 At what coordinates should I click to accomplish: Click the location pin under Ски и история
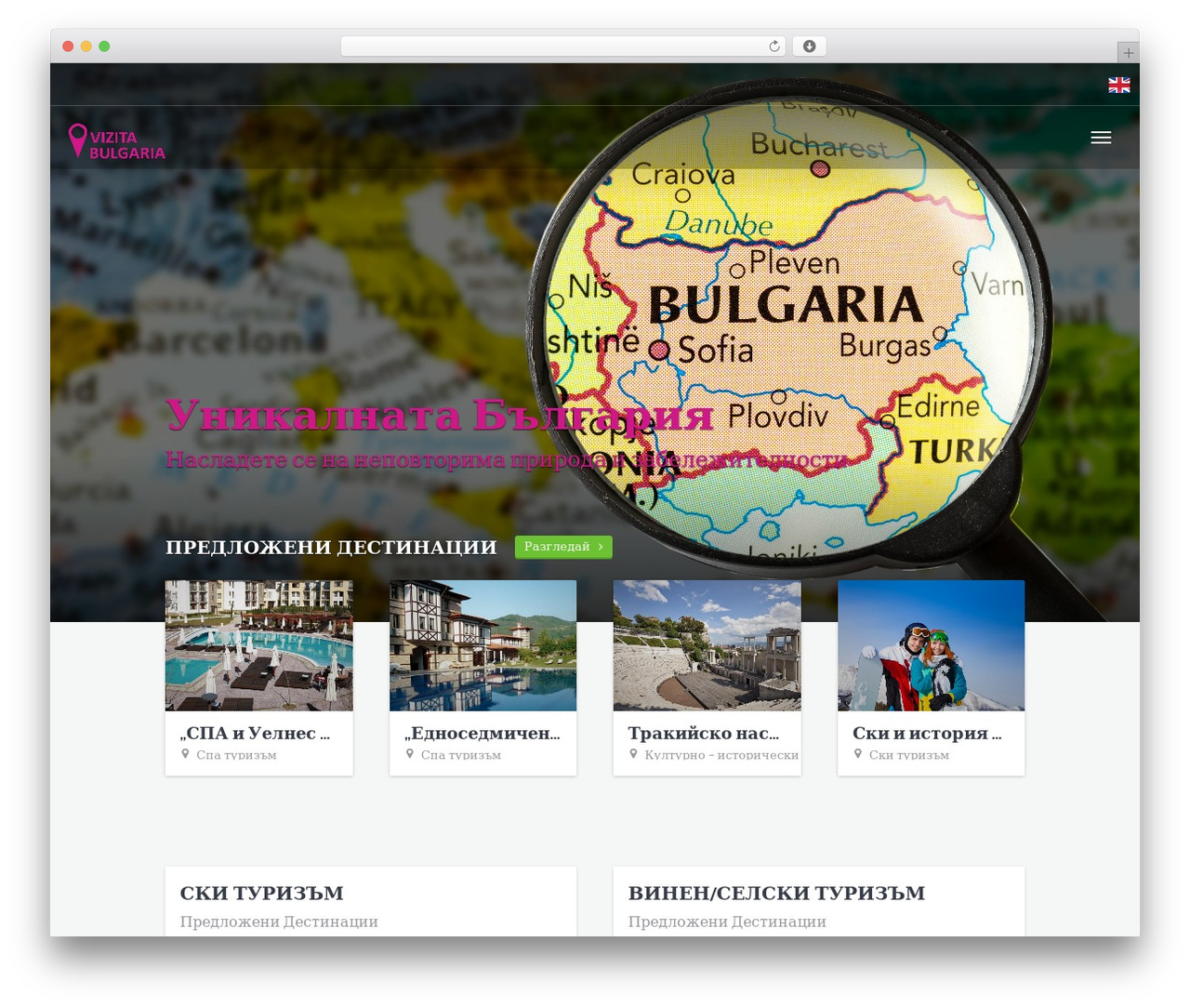coord(858,754)
